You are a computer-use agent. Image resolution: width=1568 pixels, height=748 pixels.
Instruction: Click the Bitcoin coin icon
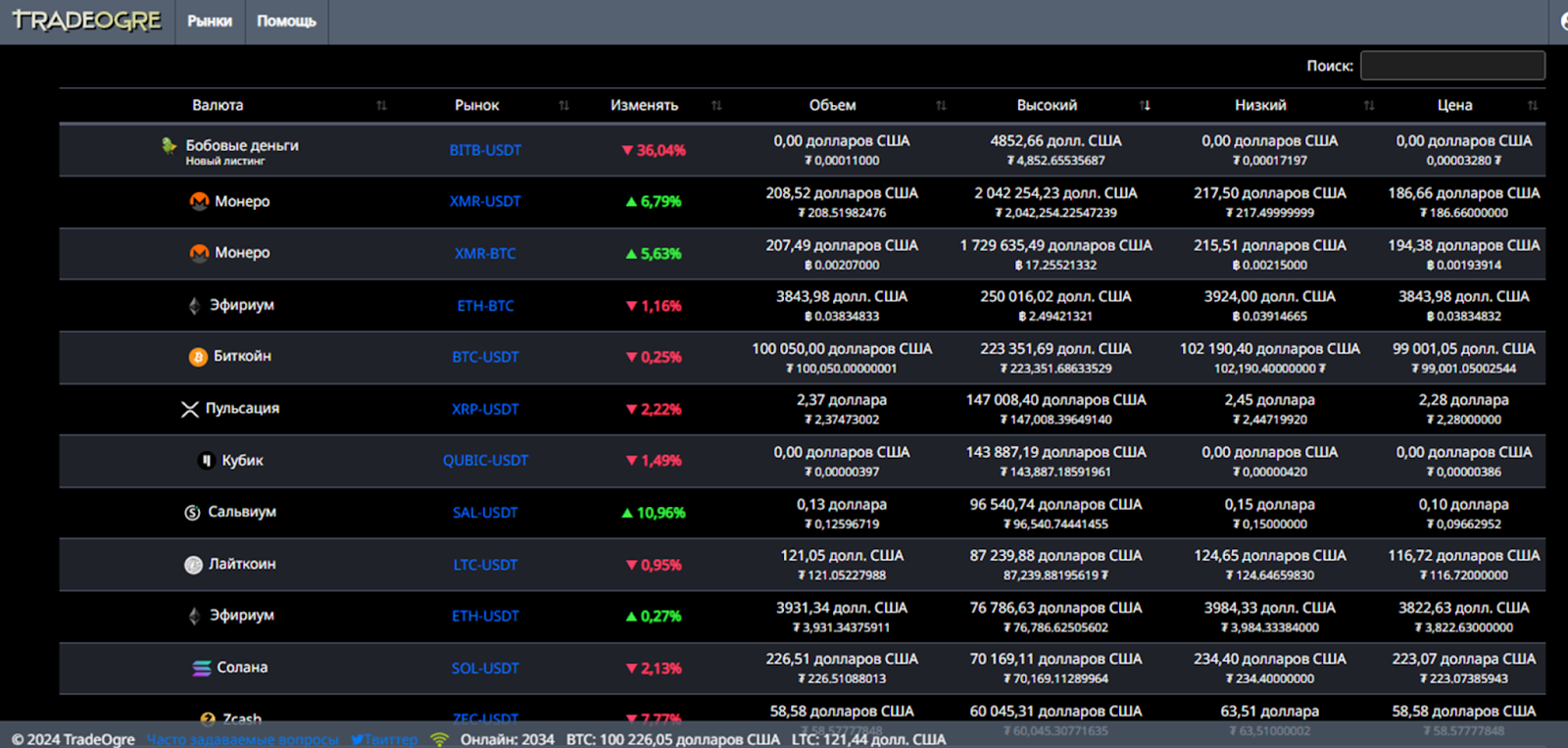[x=198, y=357]
